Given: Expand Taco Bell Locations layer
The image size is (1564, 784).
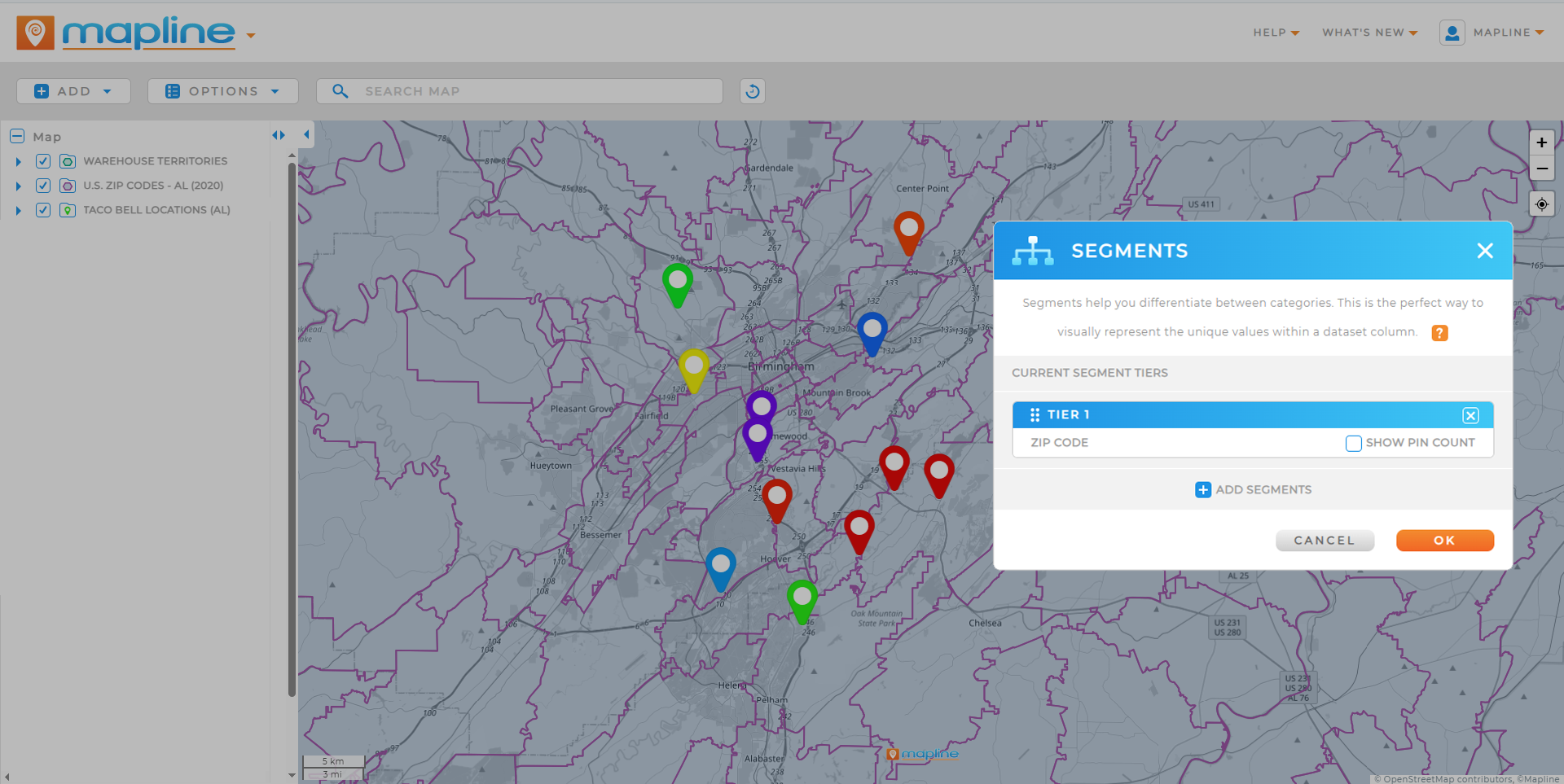Looking at the screenshot, I should (18, 211).
